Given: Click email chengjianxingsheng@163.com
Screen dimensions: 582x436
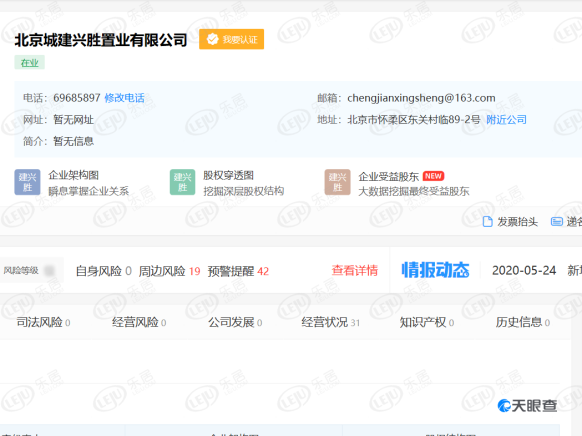Looking at the screenshot, I should [421, 98].
